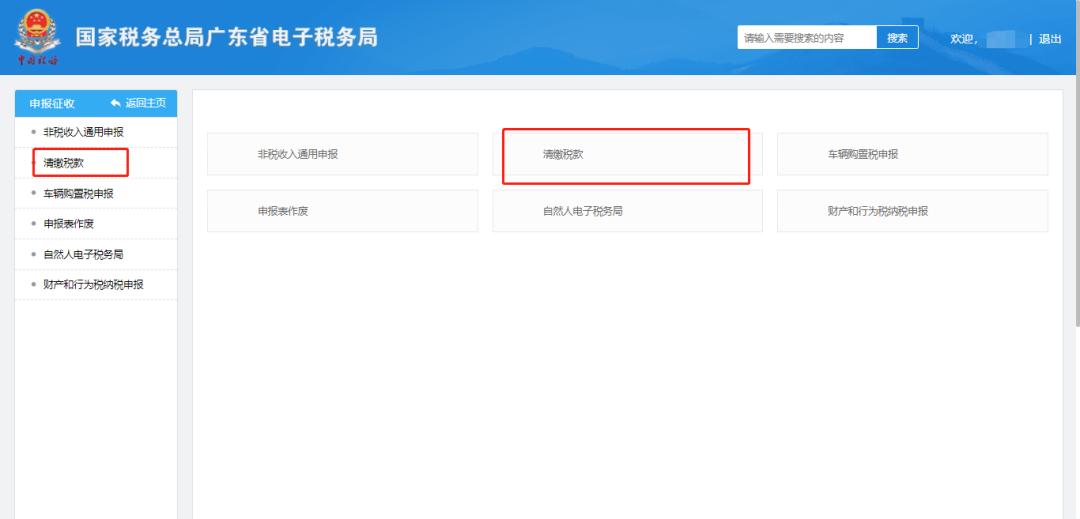The width and height of the screenshot is (1080, 519).
Task: Open 自然人电子税务局 in sidebar
Action: pyautogui.click(x=83, y=254)
